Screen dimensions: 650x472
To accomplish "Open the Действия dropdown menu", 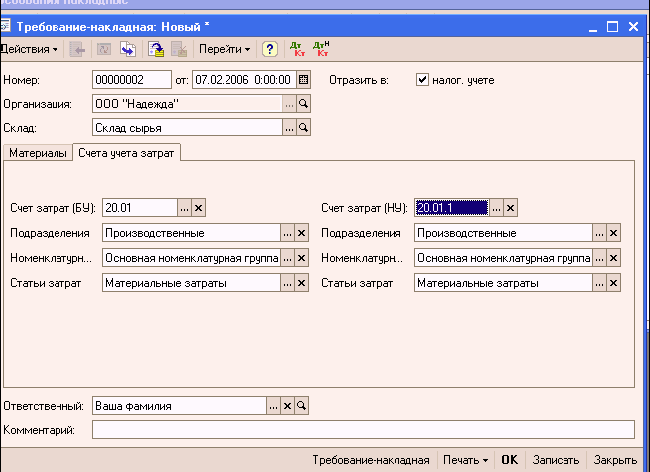I will point(30,48).
